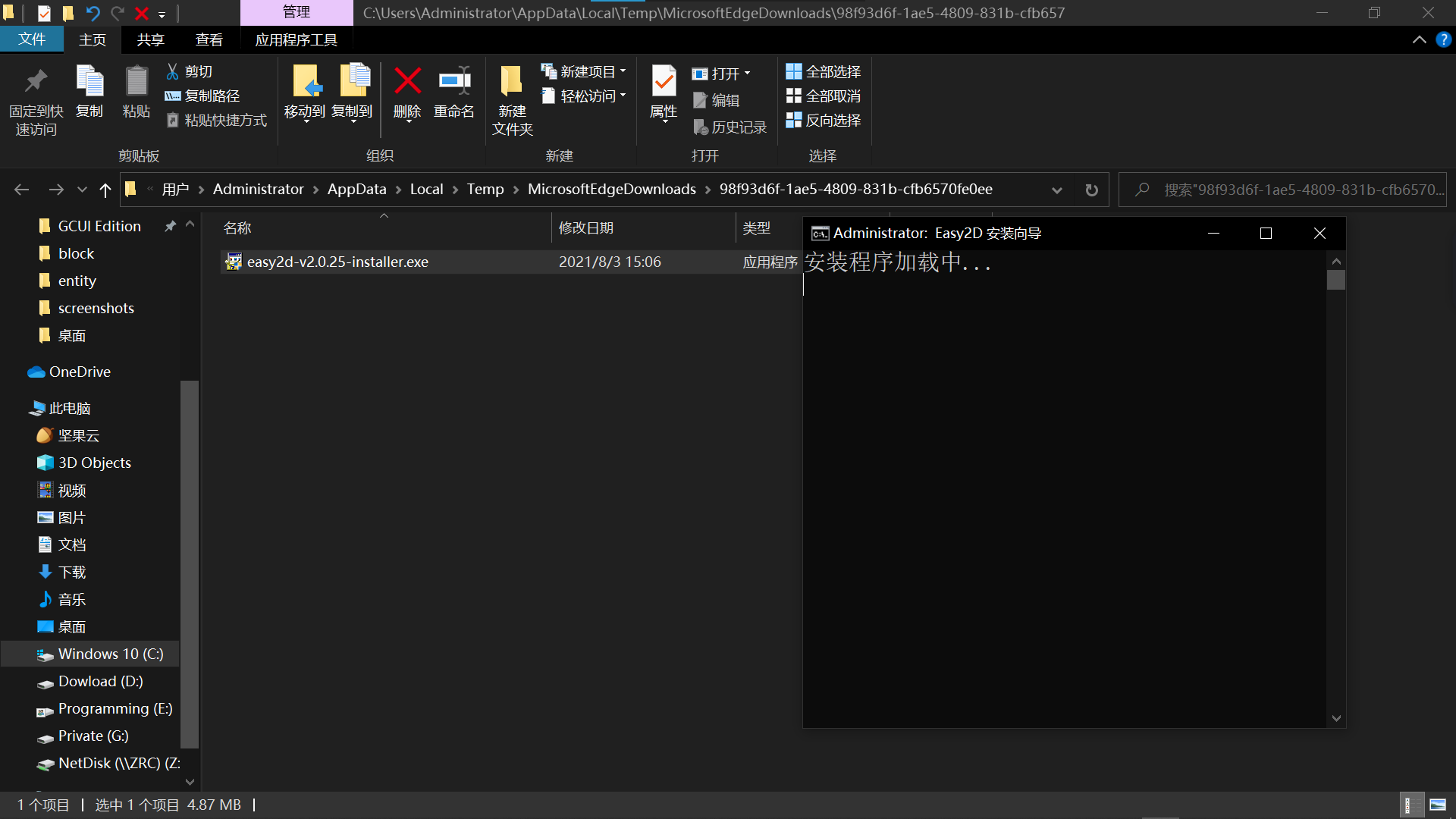Viewport: 1456px width, 819px height.
Task: Navigate Up one folder level
Action: tap(105, 190)
